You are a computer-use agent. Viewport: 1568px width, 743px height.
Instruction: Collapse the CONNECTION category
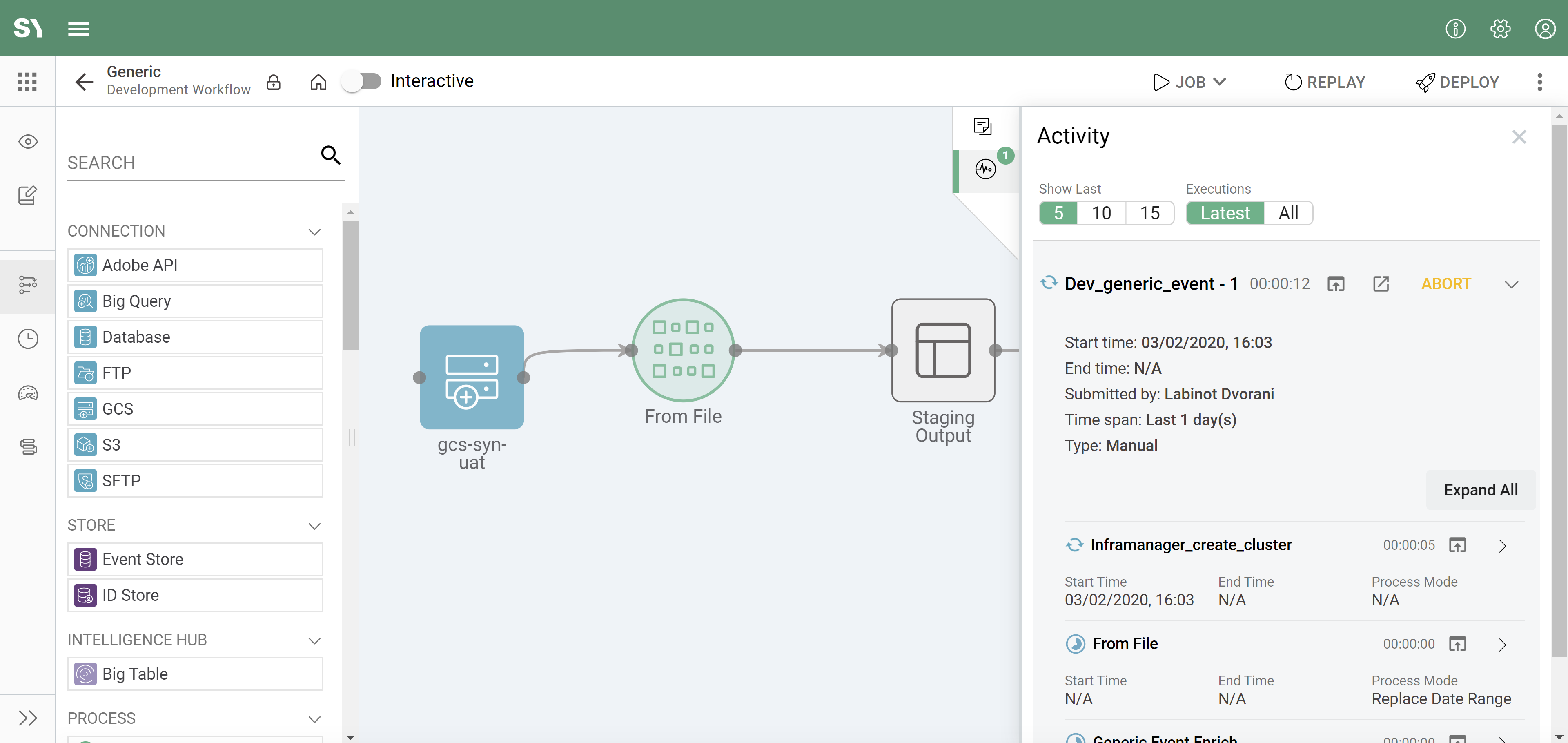tap(314, 232)
